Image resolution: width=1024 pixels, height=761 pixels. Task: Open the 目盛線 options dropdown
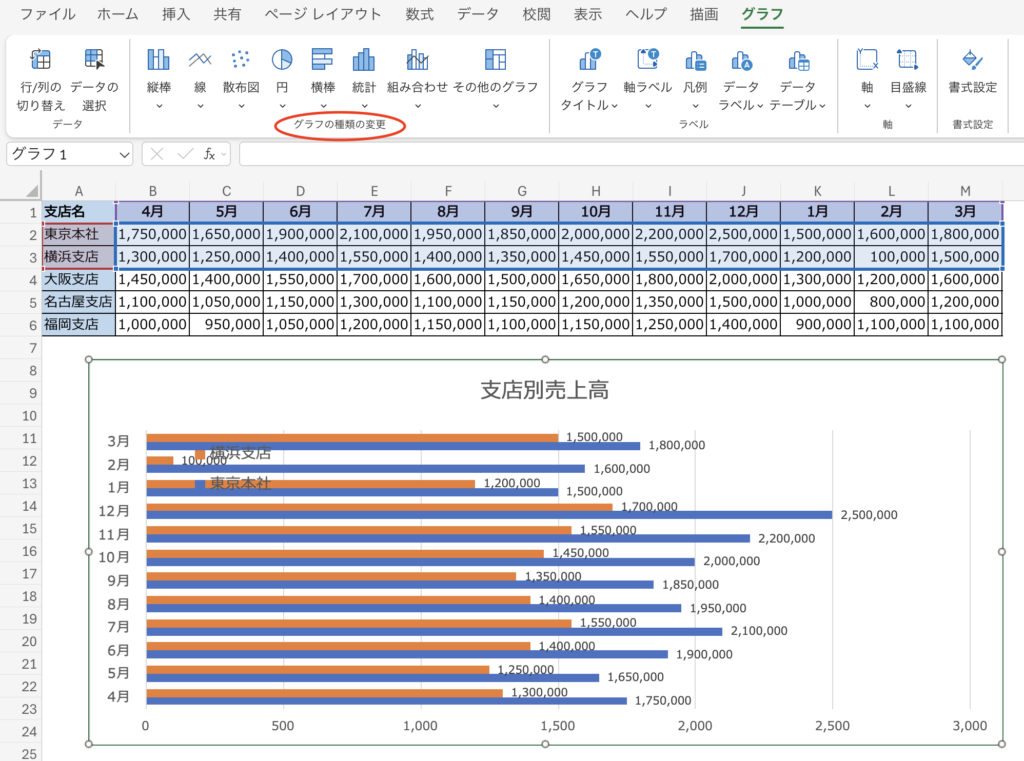click(x=907, y=105)
